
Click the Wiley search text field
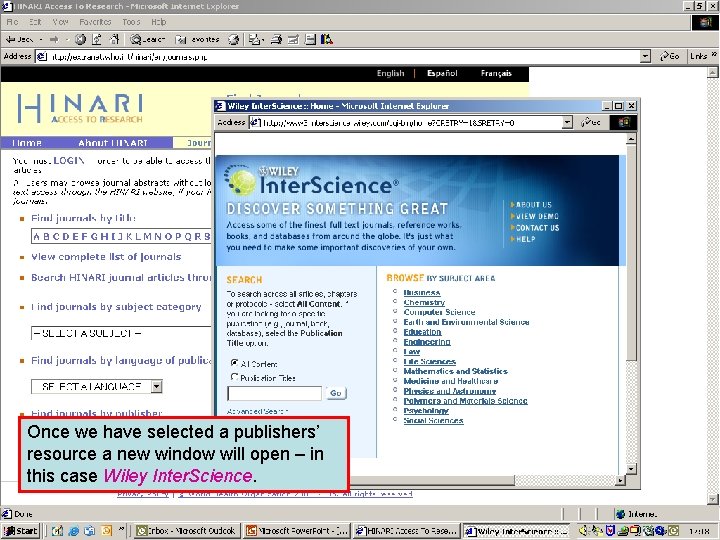tap(275, 394)
